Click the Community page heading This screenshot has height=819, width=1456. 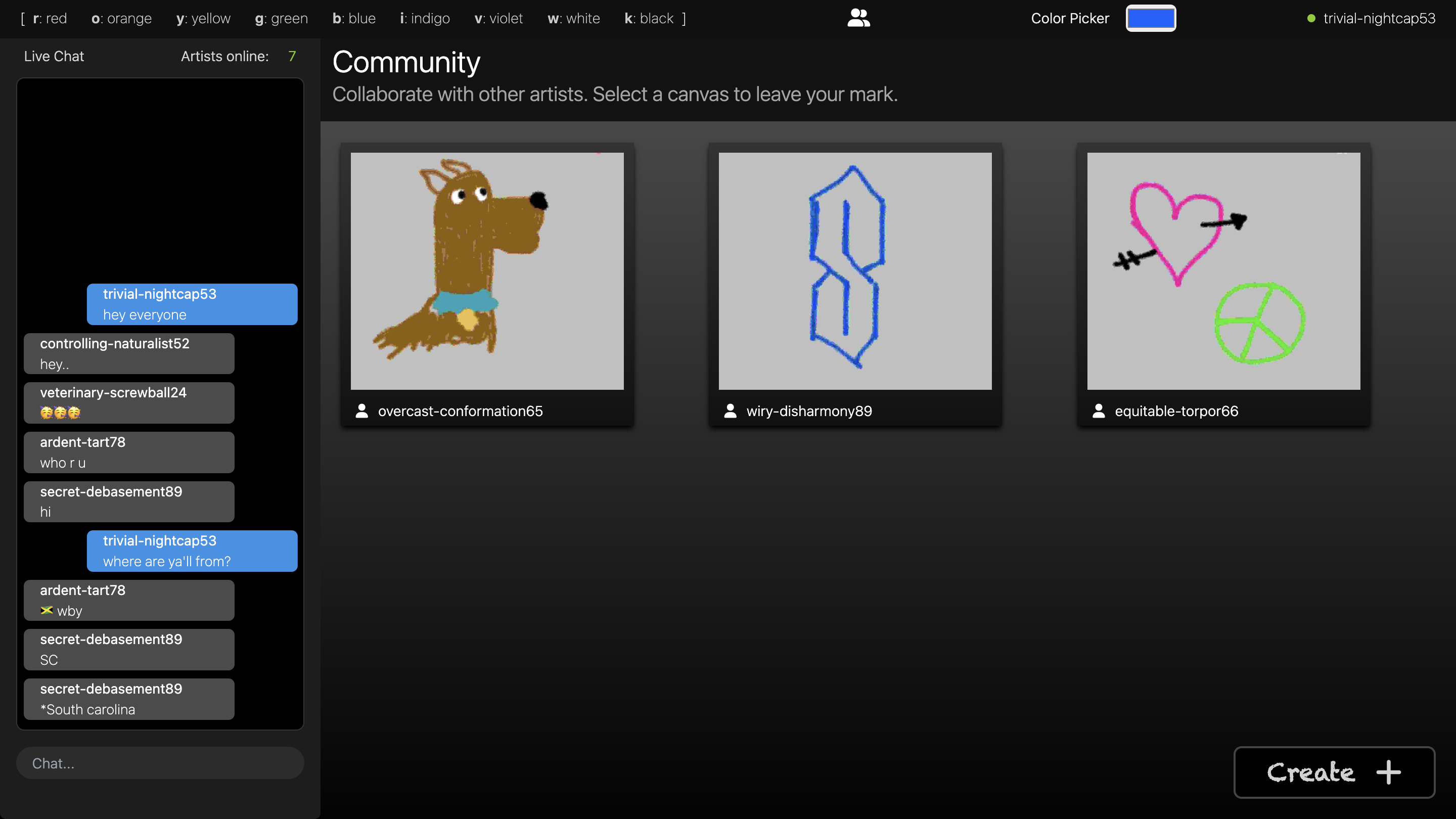click(x=406, y=62)
